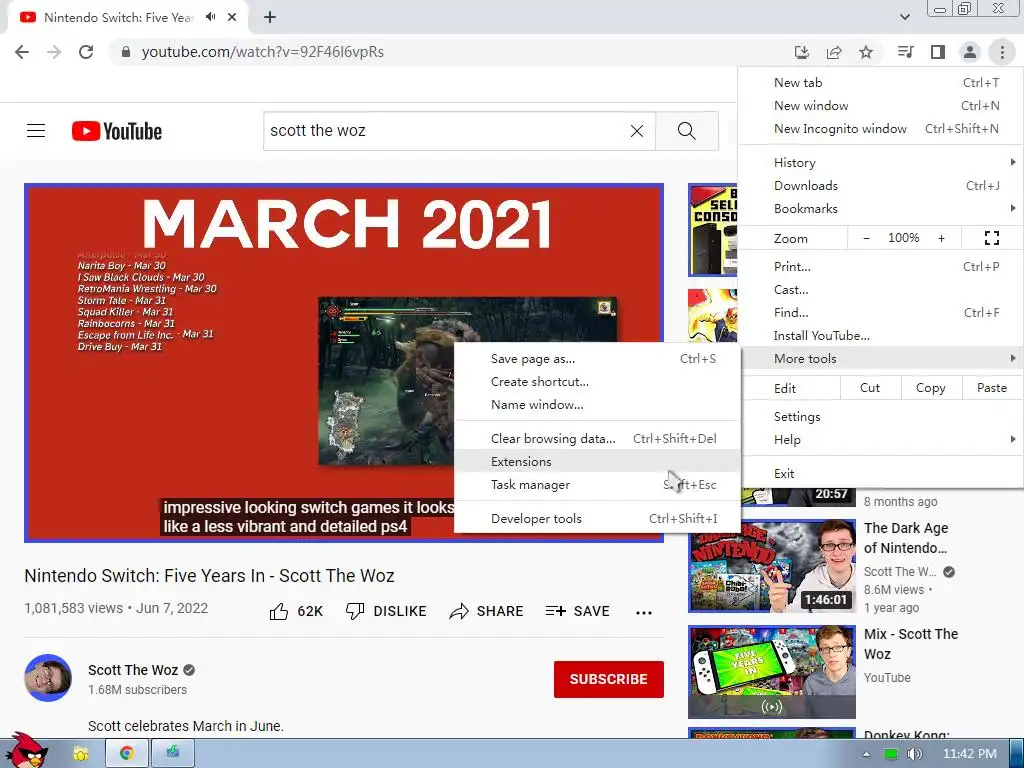This screenshot has width=1024, height=768.
Task: Open New Incognito window
Action: click(x=880, y=129)
